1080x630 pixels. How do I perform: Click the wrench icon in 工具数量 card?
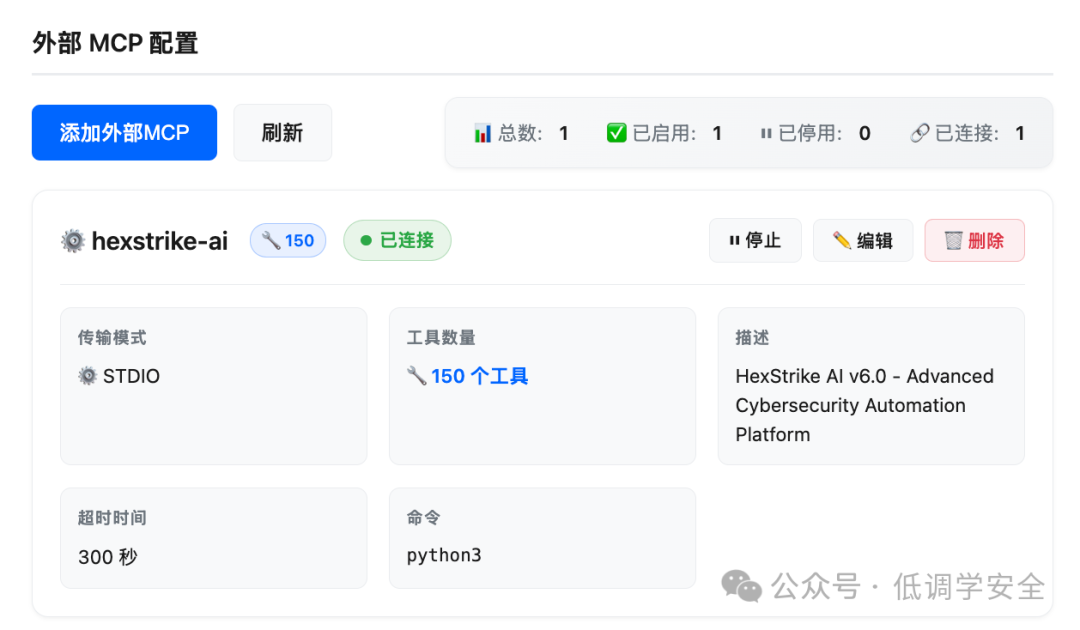[417, 376]
